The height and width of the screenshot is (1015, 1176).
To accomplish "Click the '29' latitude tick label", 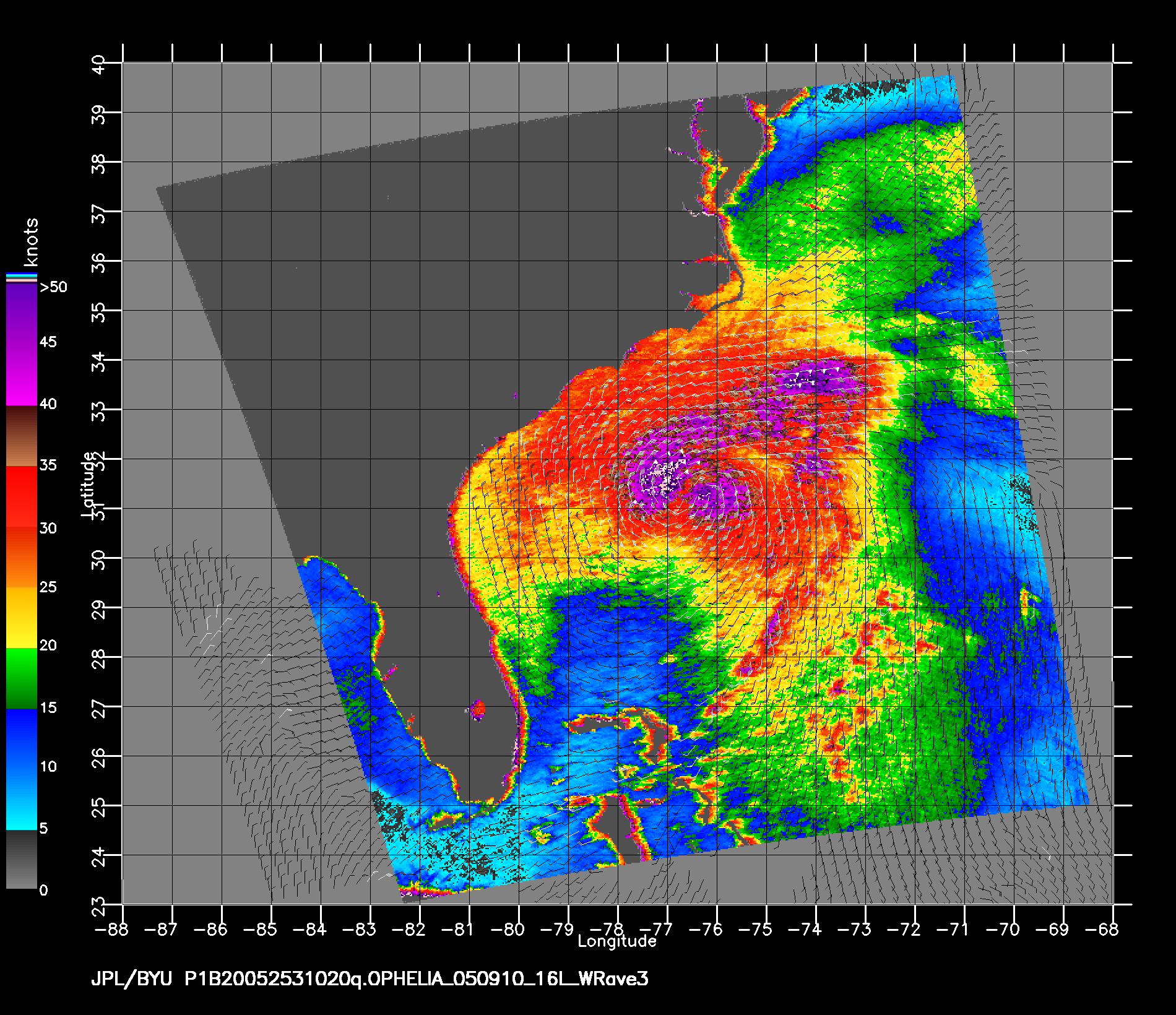I will pos(99,609).
